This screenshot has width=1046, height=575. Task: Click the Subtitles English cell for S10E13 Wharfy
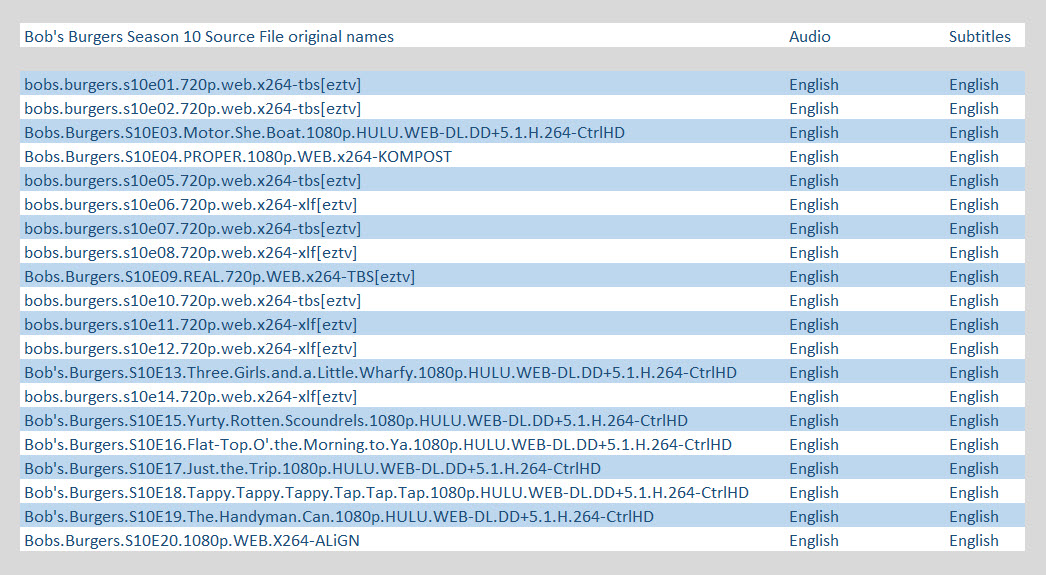click(x=973, y=373)
